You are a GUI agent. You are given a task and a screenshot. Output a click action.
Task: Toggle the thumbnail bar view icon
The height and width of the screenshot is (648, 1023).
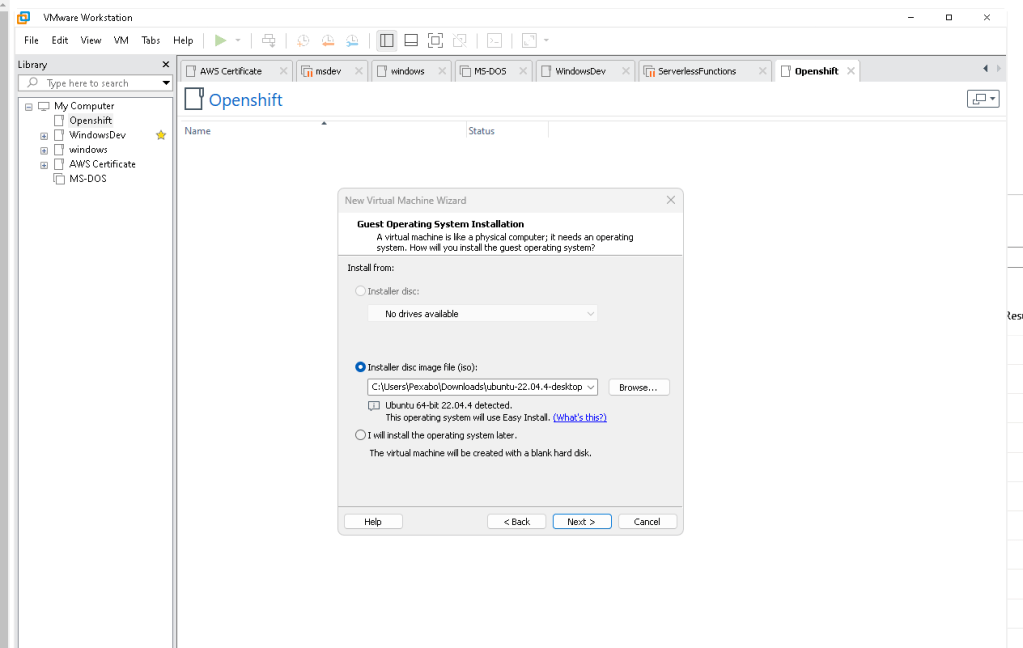[x=411, y=40]
